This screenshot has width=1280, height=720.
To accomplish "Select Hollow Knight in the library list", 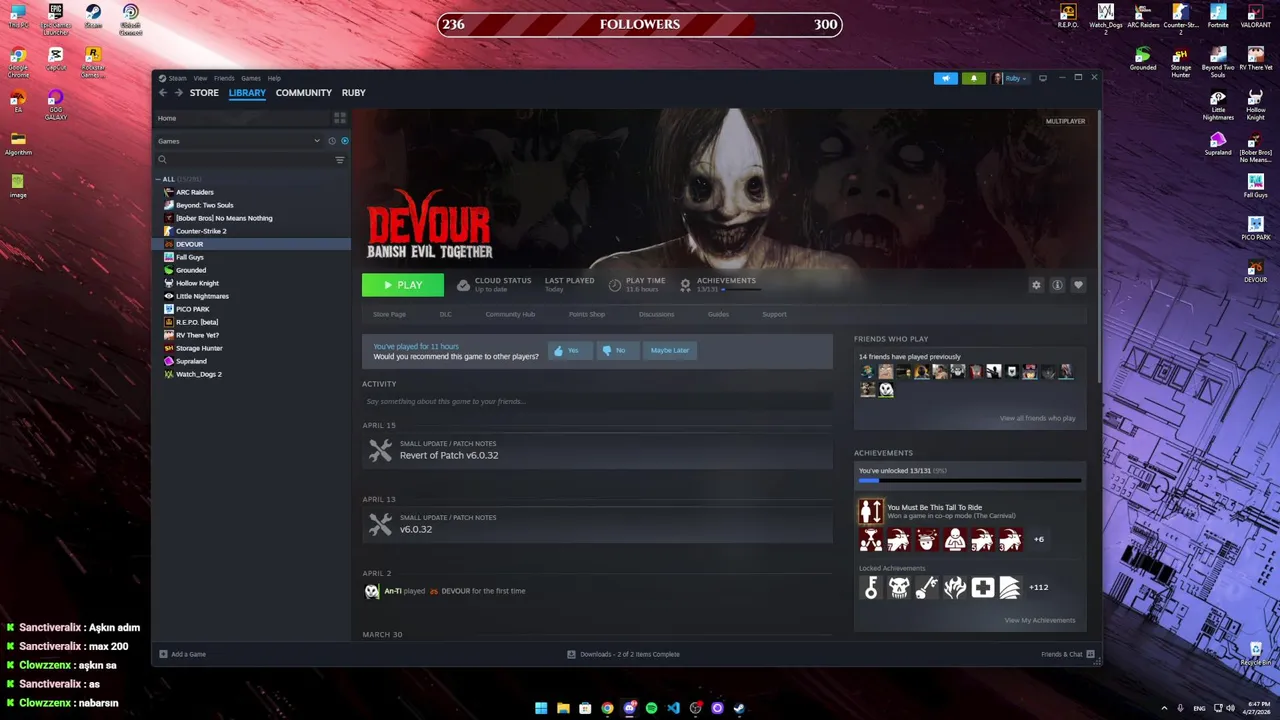I will pos(251,283).
